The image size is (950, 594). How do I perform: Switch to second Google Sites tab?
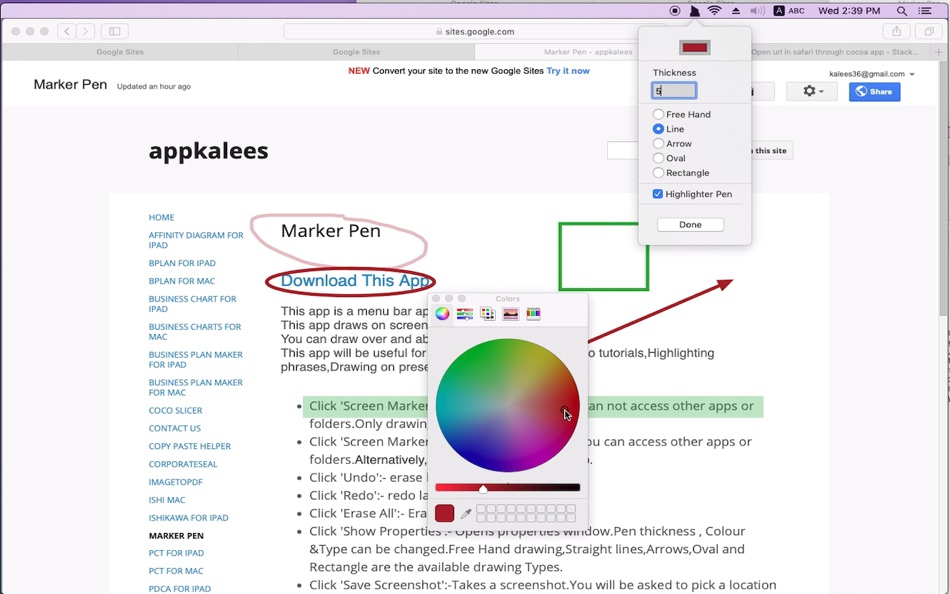click(356, 52)
